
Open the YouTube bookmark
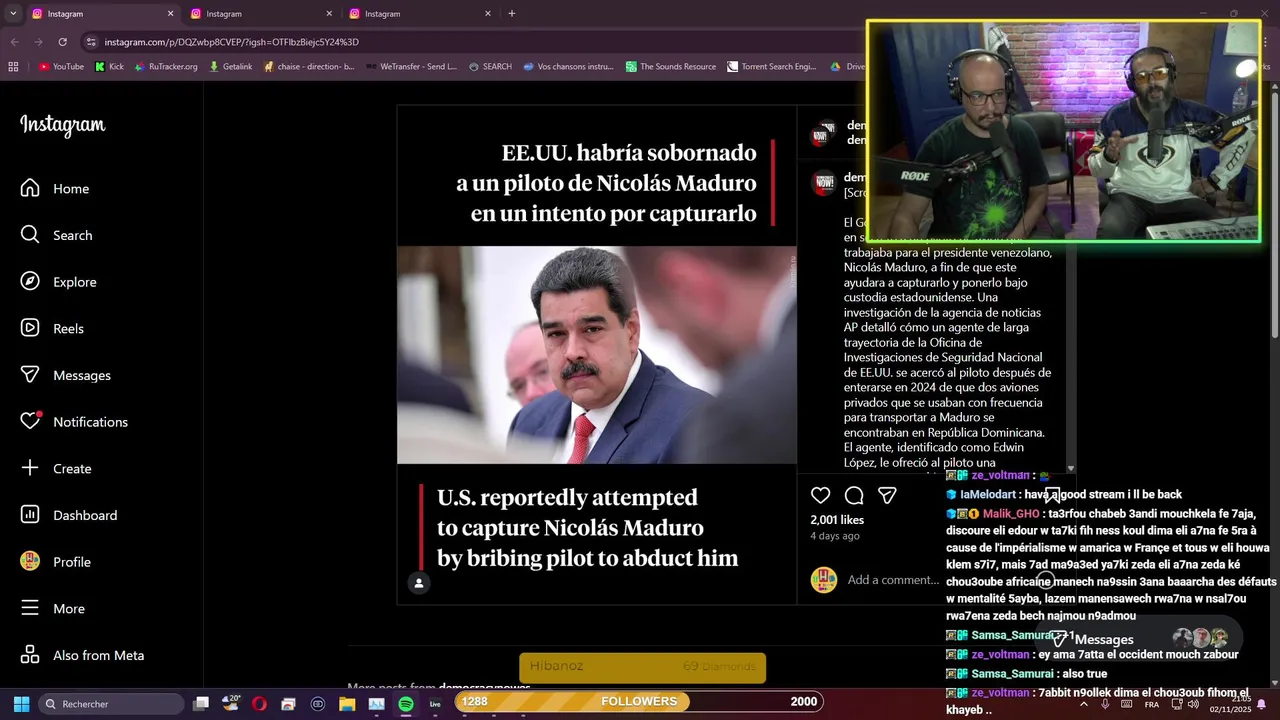click(61, 67)
